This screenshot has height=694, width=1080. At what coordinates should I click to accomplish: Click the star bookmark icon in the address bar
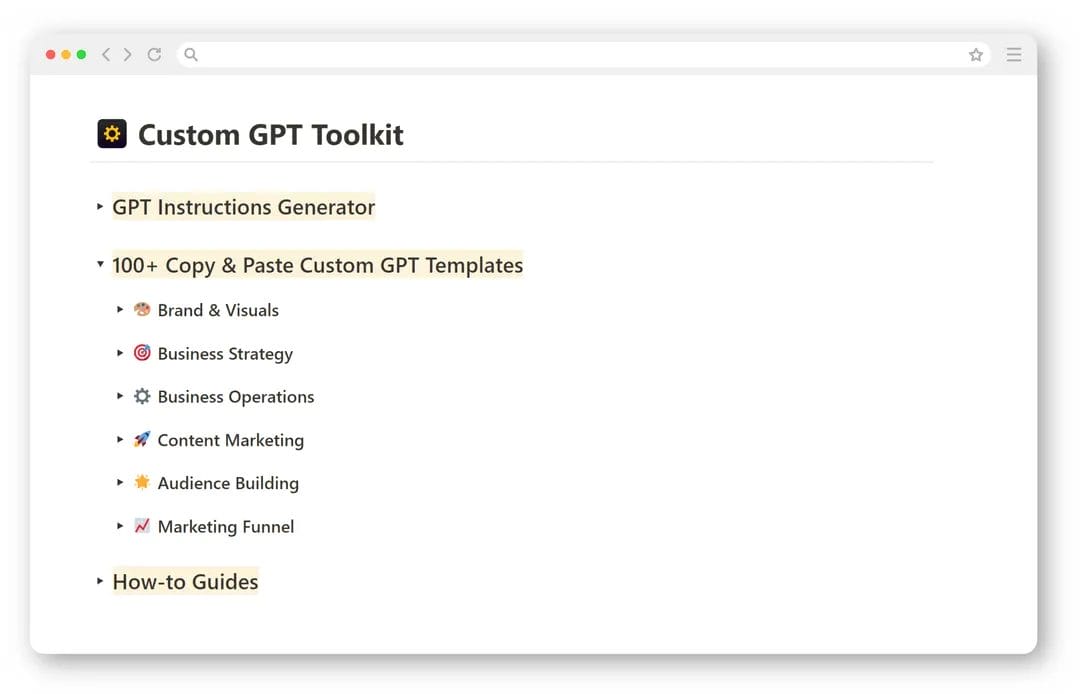pyautogui.click(x=975, y=55)
